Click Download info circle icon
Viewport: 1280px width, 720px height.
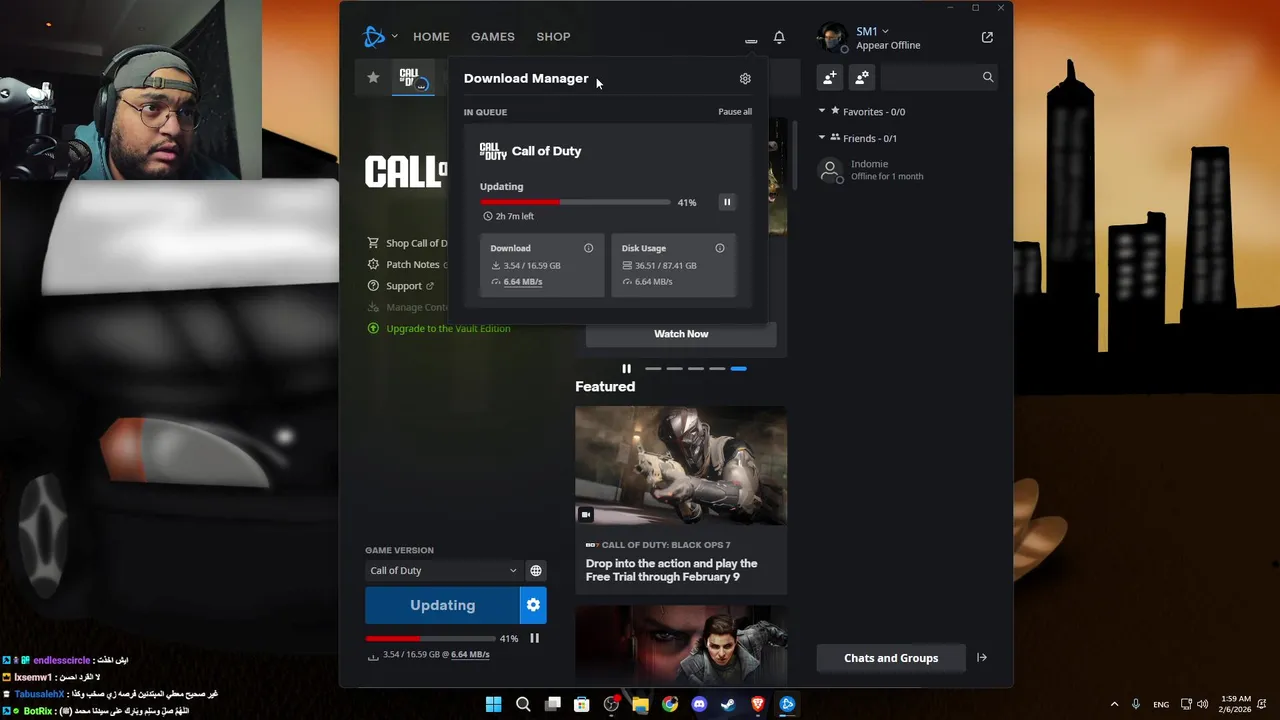click(x=588, y=248)
